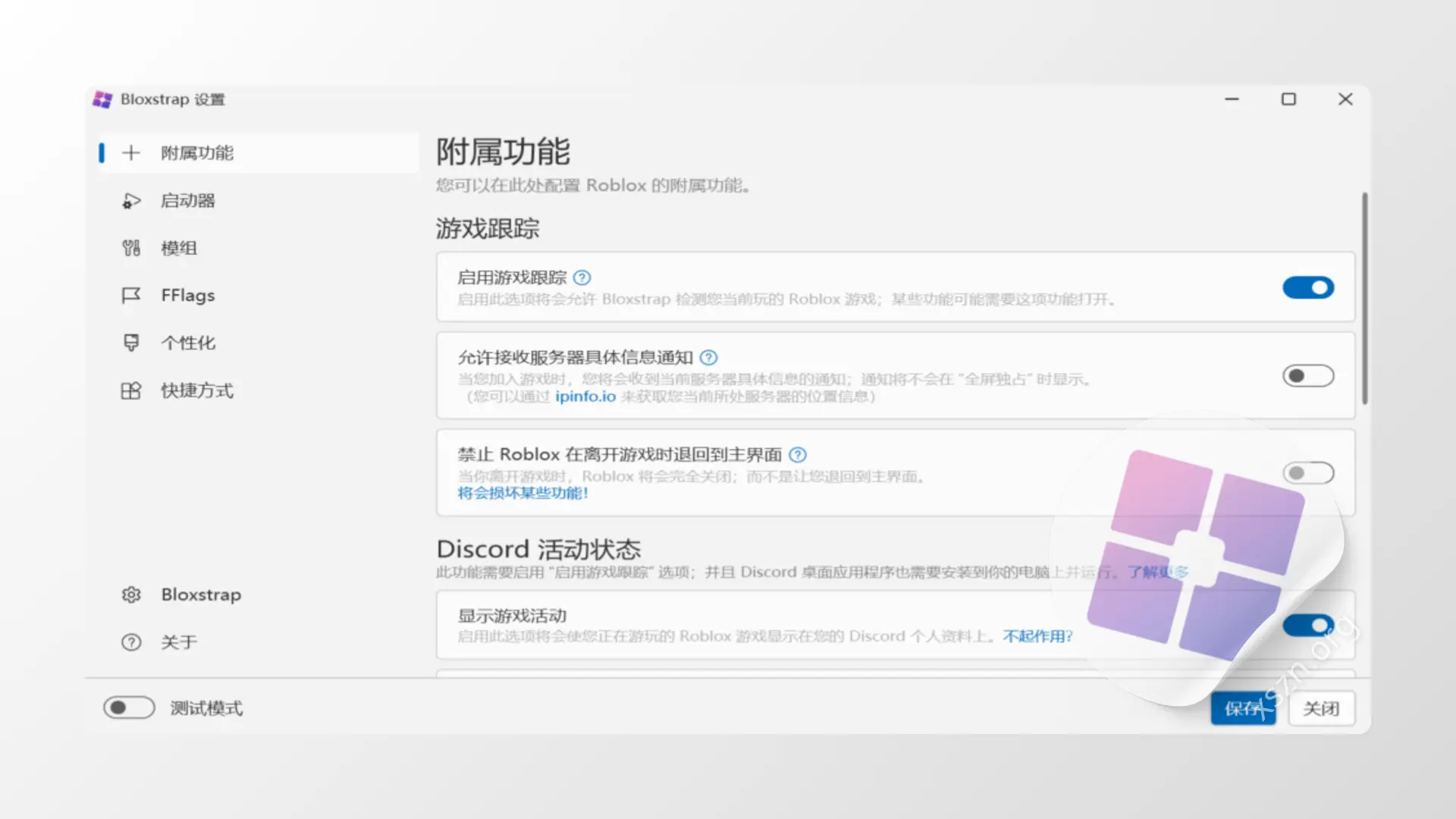The height and width of the screenshot is (819, 1456).
Task: Click the vertical scrollbar of settings list
Action: coord(1364,298)
